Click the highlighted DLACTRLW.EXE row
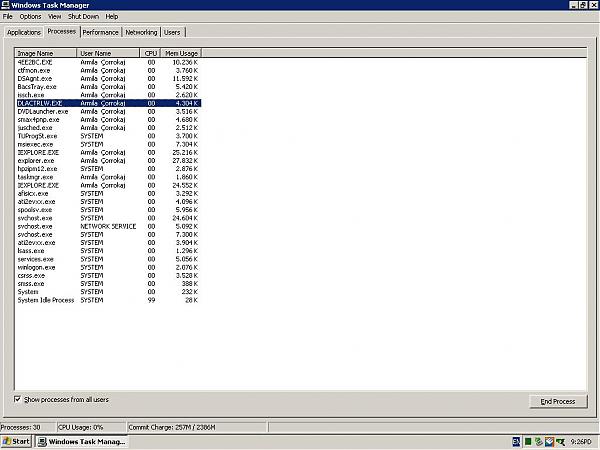Viewport: 600px width, 450px height. coord(109,103)
